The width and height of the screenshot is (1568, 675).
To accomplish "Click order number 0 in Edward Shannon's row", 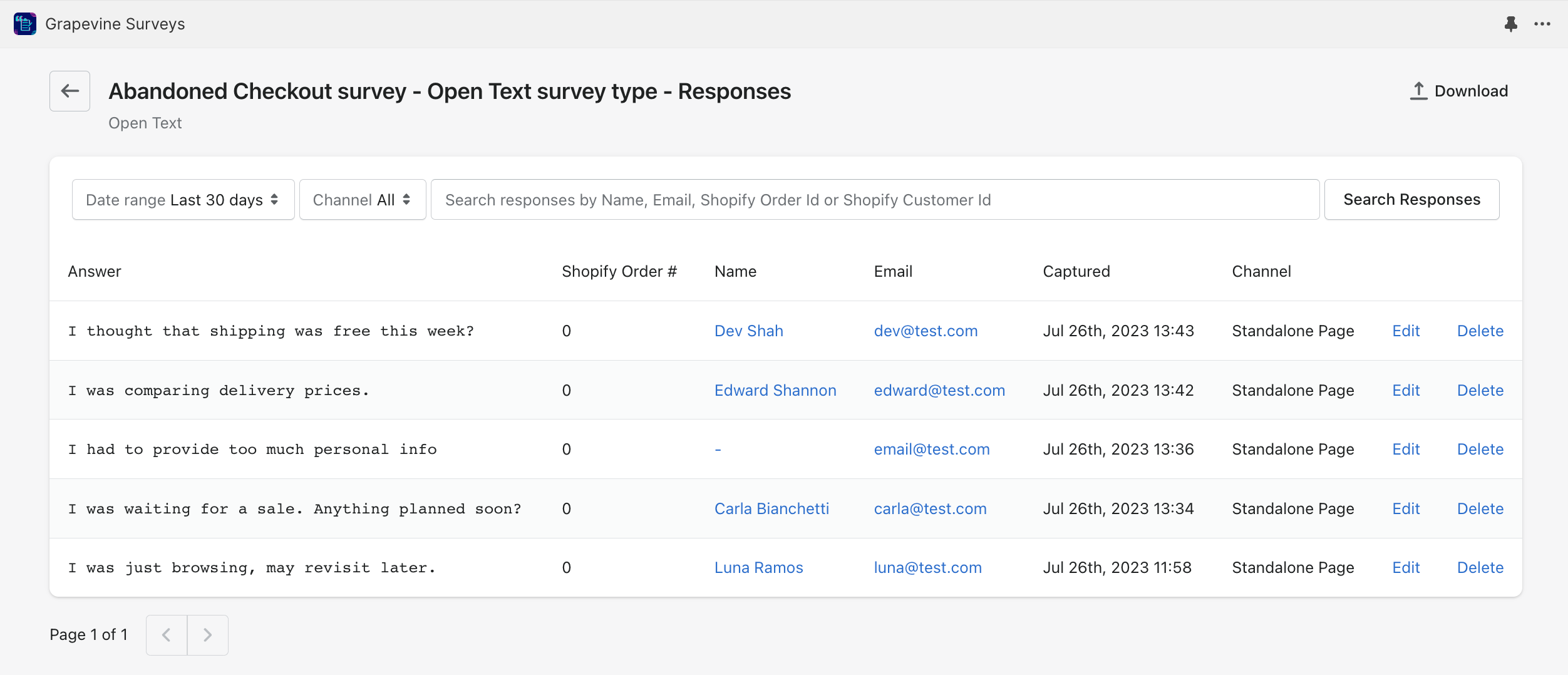I will [567, 390].
